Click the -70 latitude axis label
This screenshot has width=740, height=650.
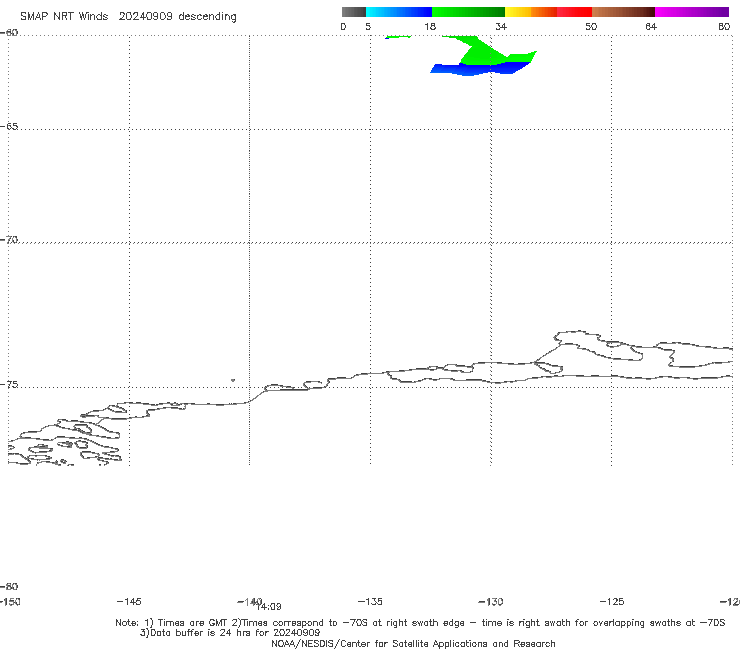click(9, 239)
